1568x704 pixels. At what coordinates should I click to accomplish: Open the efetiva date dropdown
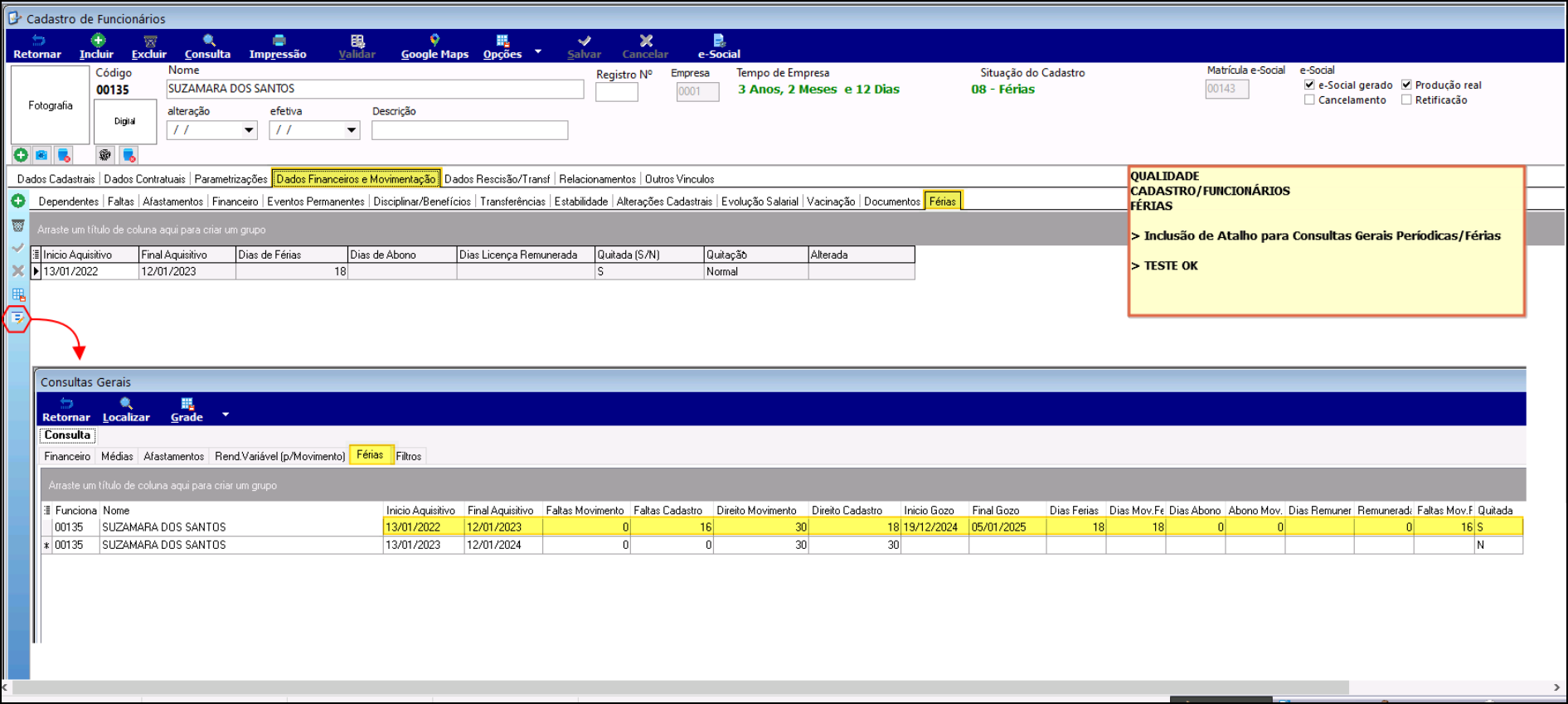352,130
